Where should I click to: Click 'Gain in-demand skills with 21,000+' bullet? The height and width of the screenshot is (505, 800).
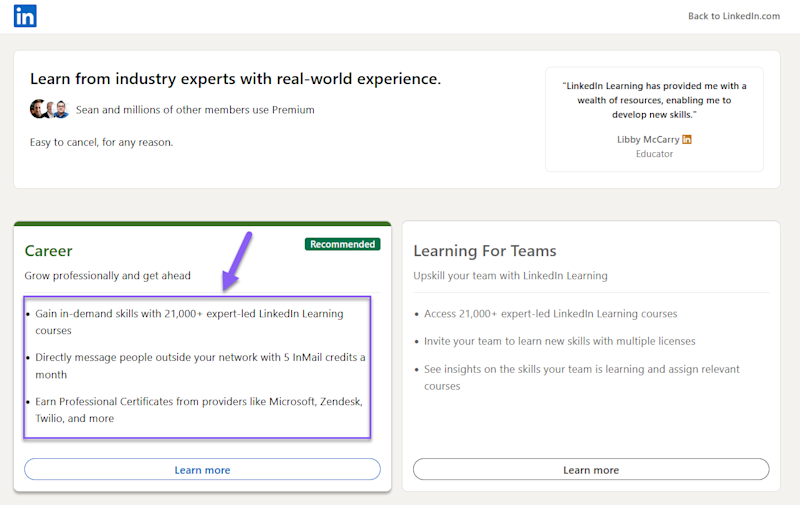coord(189,322)
